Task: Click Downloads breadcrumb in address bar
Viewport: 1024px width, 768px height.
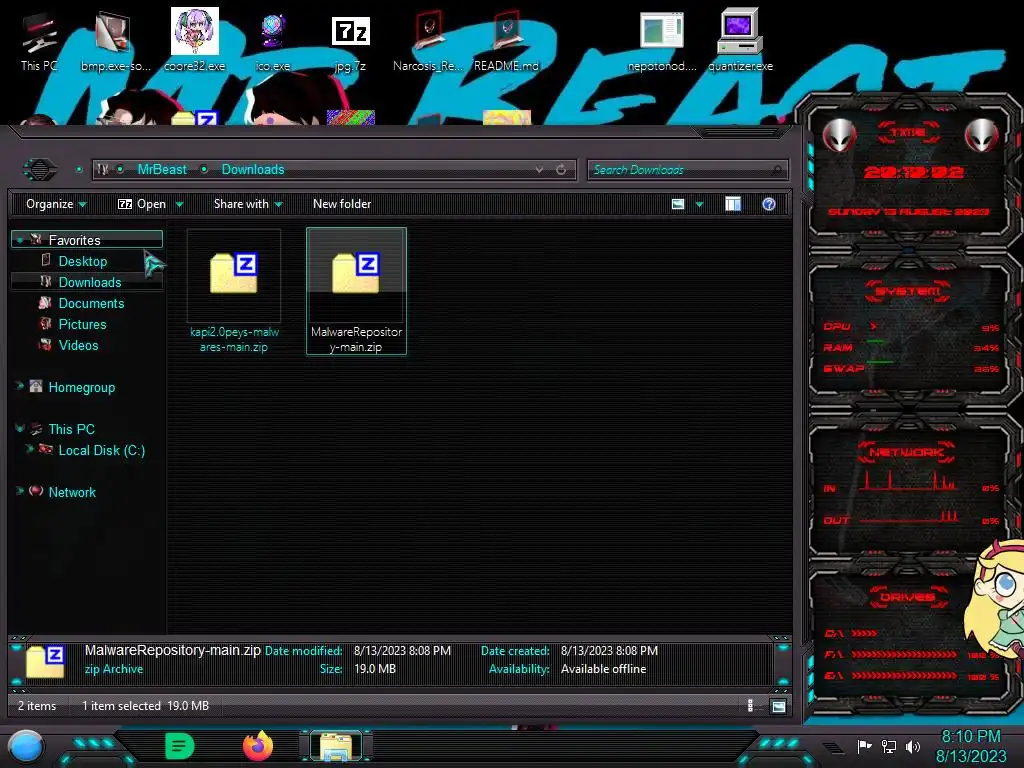Action: click(253, 170)
